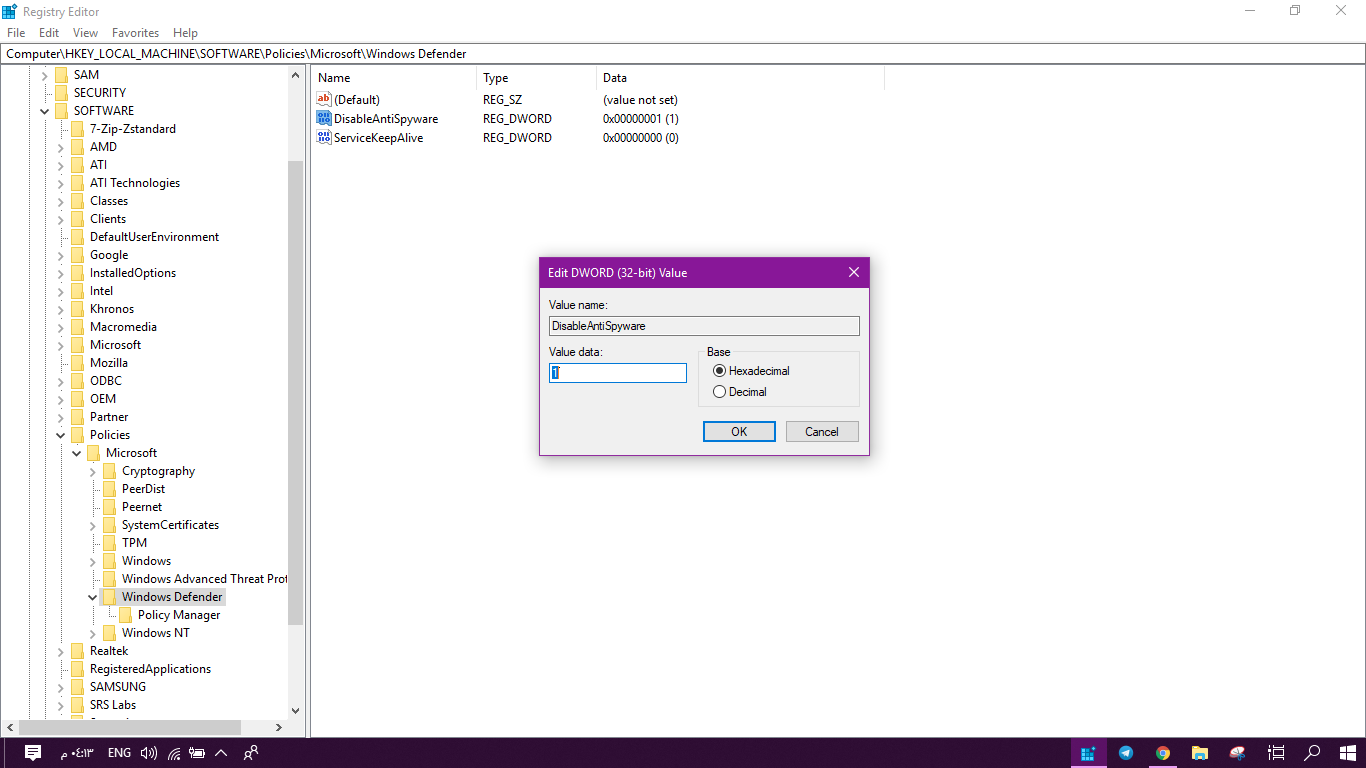Click the AMD folder icon
The width and height of the screenshot is (1366, 768).
pos(77,147)
